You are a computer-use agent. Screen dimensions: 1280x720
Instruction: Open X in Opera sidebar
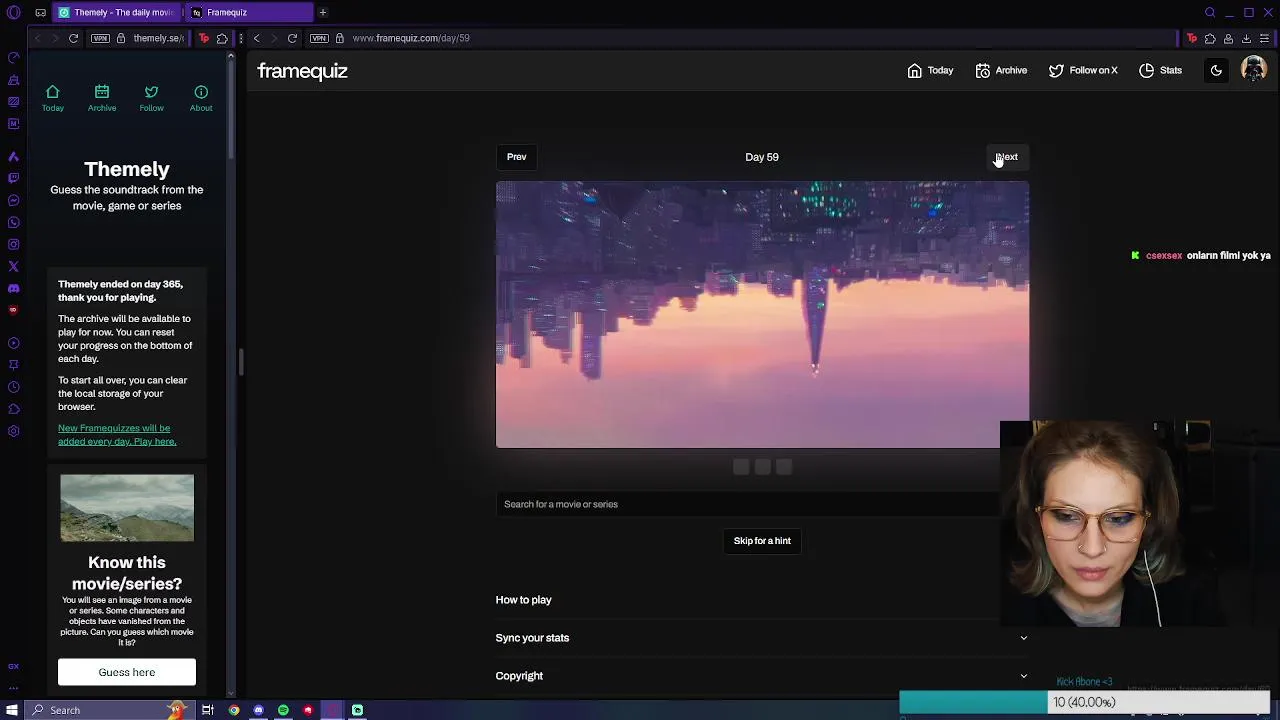(x=13, y=266)
